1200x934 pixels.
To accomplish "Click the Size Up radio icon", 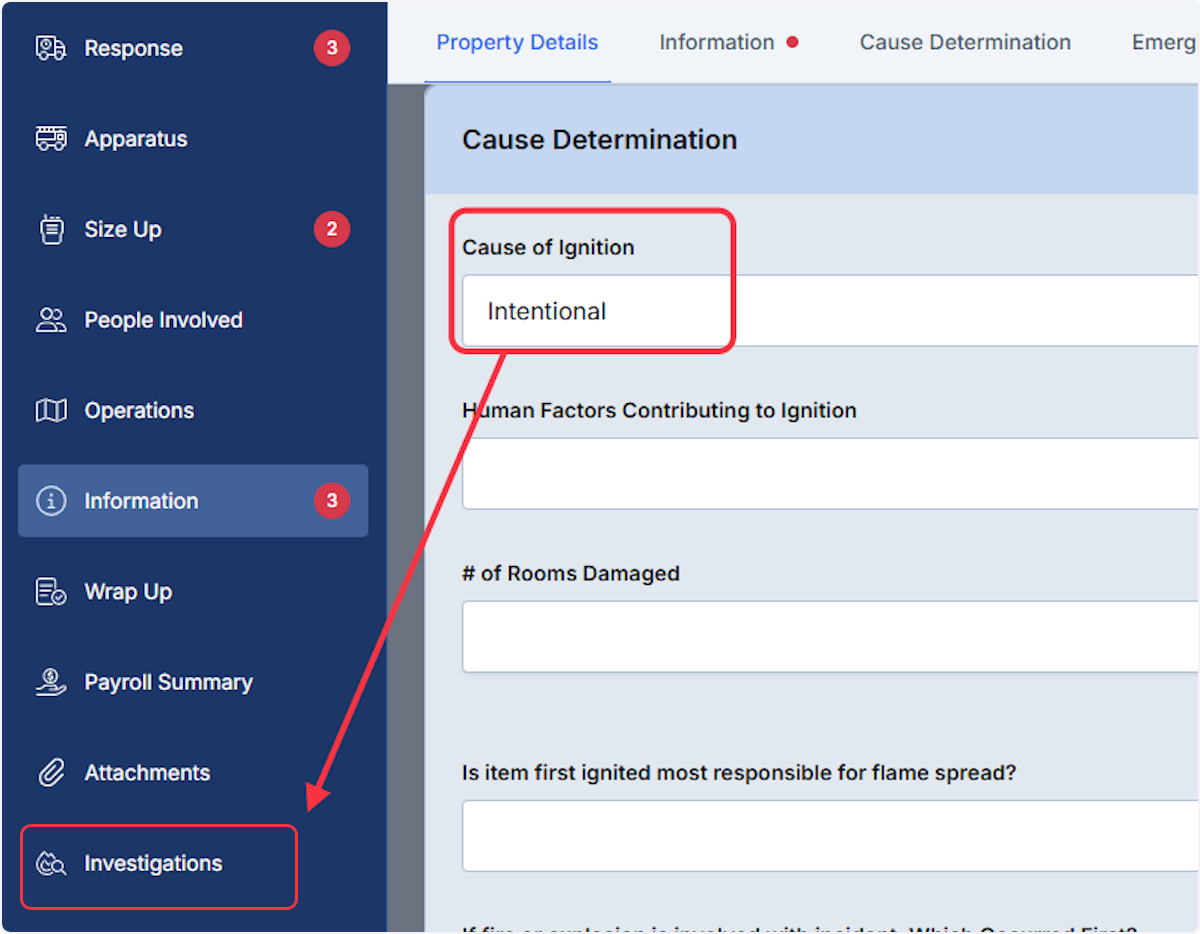I will click(51, 229).
